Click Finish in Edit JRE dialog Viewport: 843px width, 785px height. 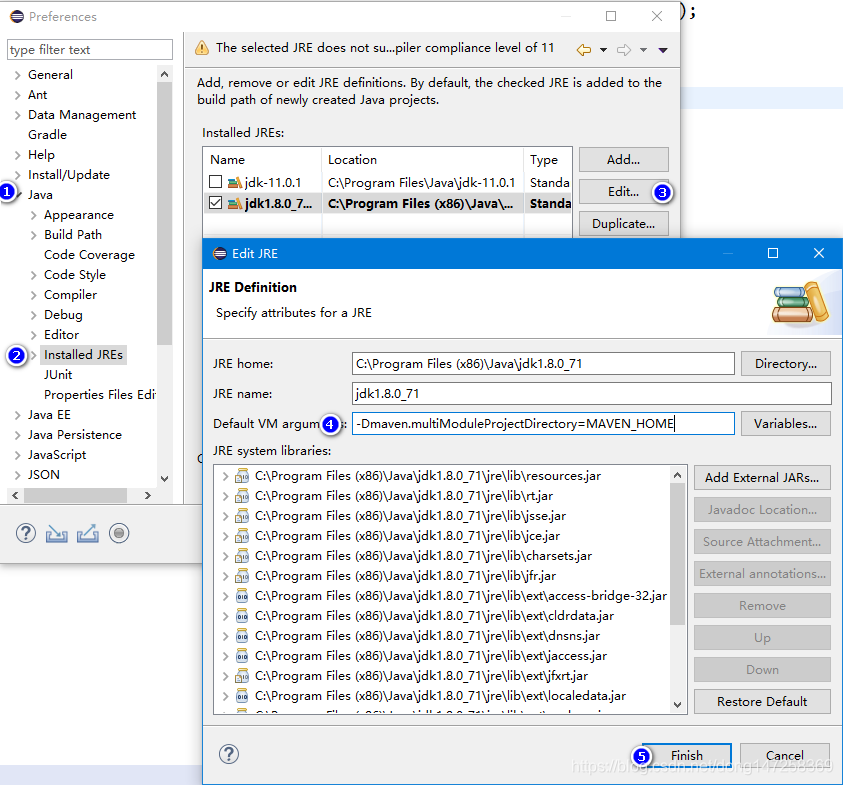pos(687,755)
